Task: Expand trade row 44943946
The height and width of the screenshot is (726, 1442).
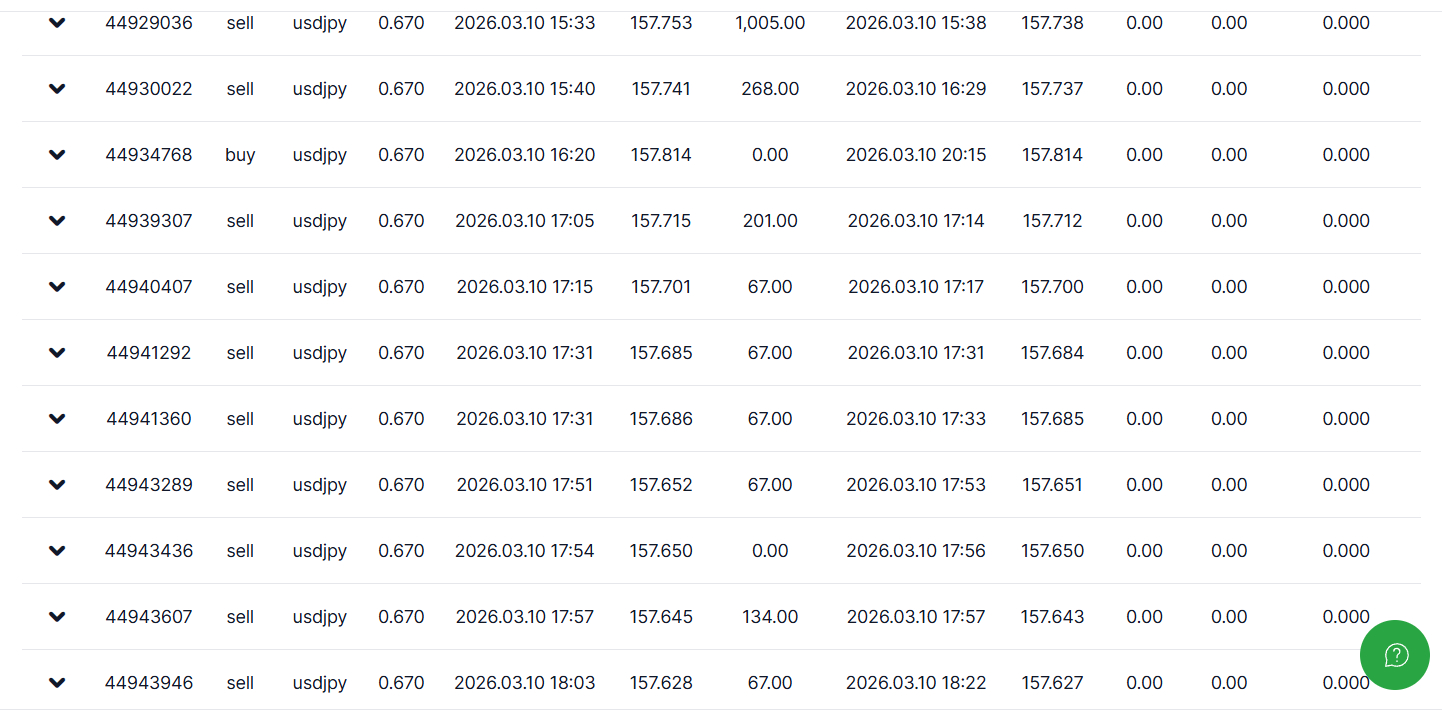Action: pos(57,683)
